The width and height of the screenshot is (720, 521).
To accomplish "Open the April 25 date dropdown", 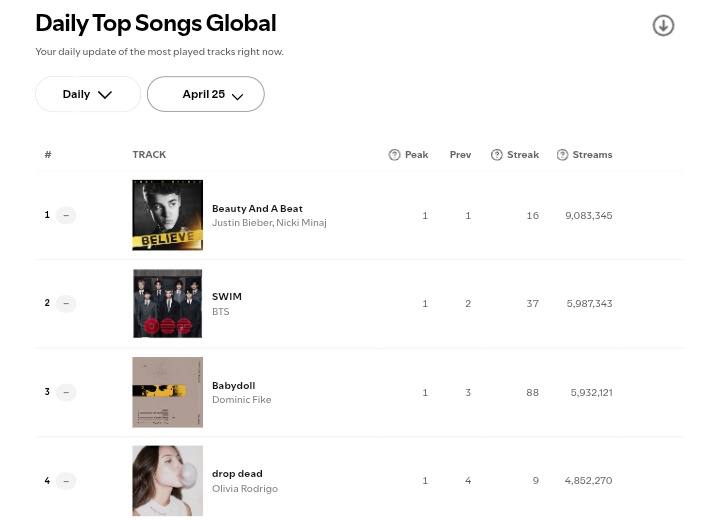I will pyautogui.click(x=206, y=94).
